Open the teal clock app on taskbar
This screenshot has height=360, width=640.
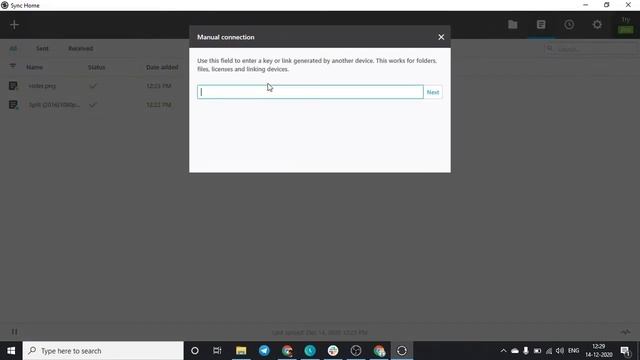tap(310, 351)
